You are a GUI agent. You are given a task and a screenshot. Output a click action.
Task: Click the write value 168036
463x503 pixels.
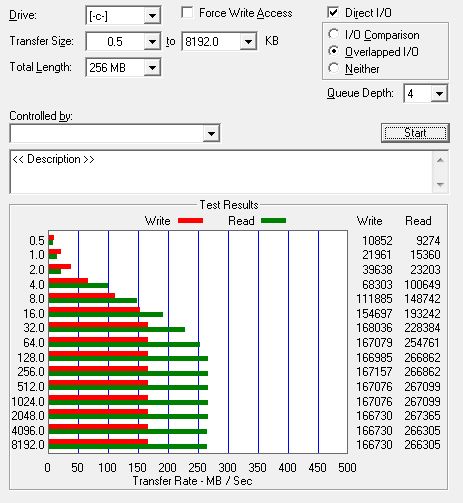point(374,328)
